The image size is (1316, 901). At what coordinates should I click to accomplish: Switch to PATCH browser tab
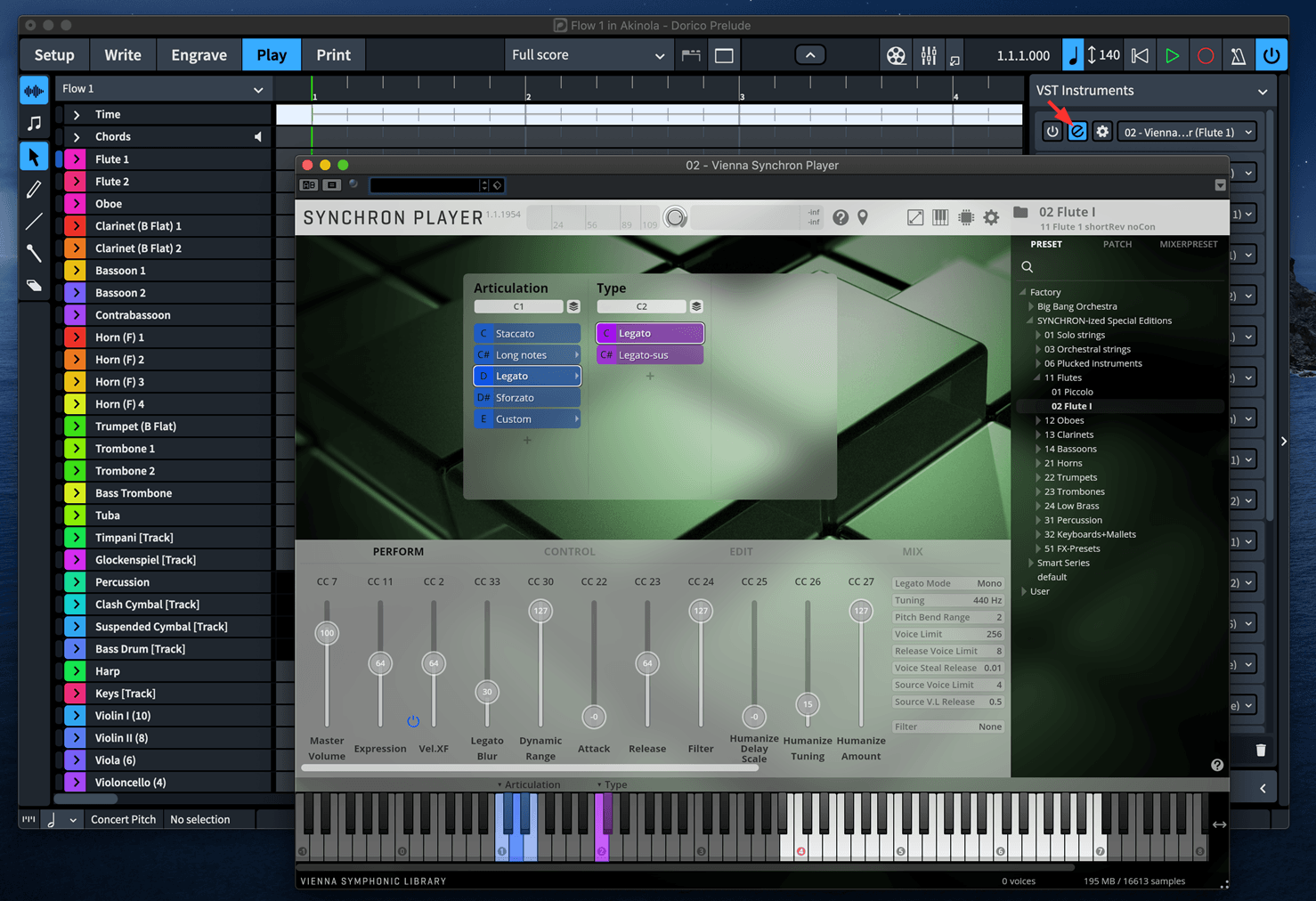click(1117, 244)
